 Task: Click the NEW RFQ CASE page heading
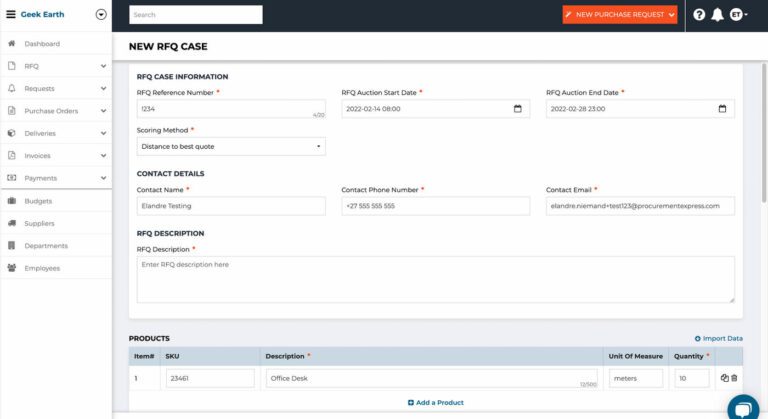coord(168,47)
